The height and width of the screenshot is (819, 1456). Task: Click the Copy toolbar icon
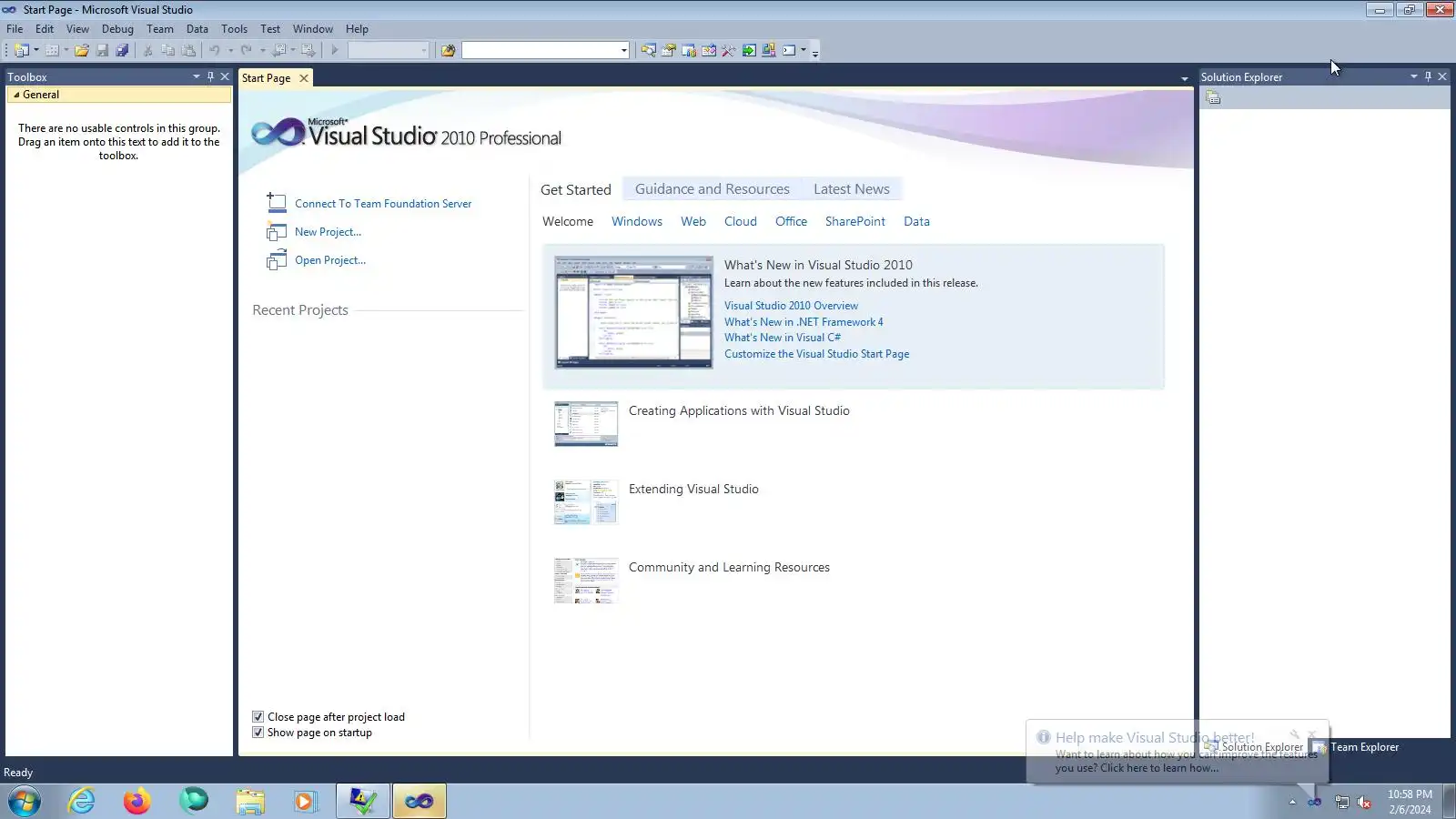(x=167, y=51)
